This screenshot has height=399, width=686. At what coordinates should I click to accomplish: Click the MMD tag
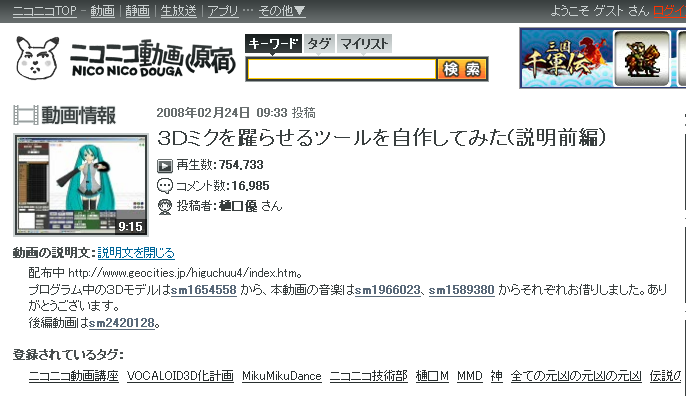click(x=470, y=376)
